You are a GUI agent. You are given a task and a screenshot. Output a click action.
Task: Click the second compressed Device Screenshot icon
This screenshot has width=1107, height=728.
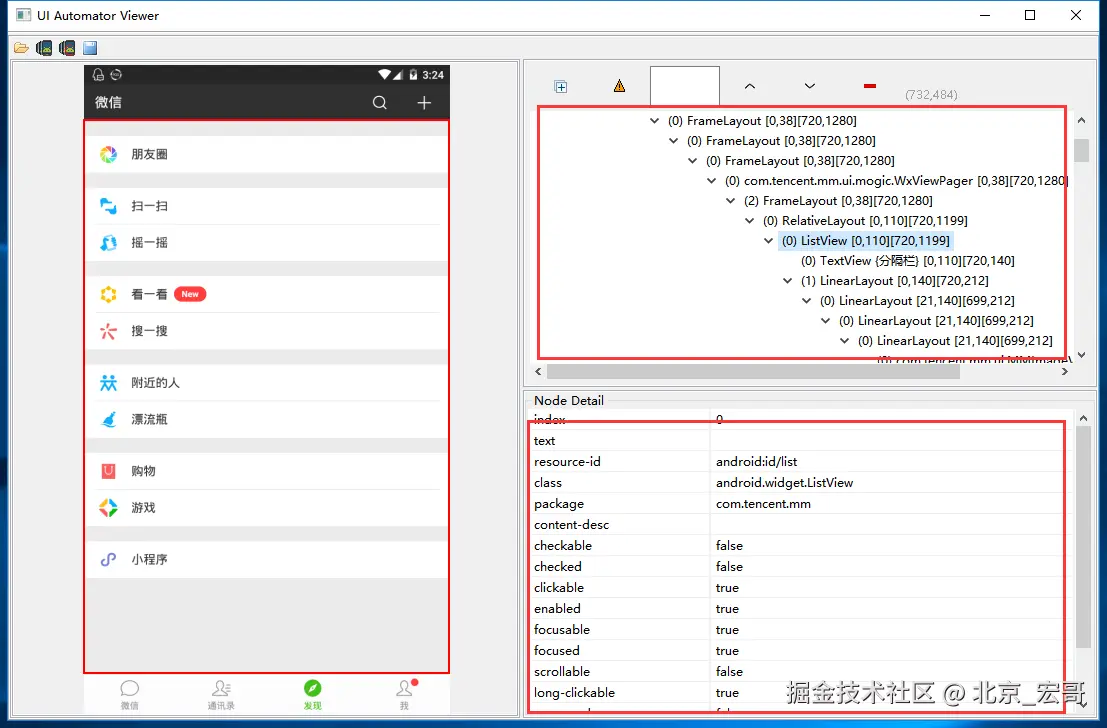point(67,48)
